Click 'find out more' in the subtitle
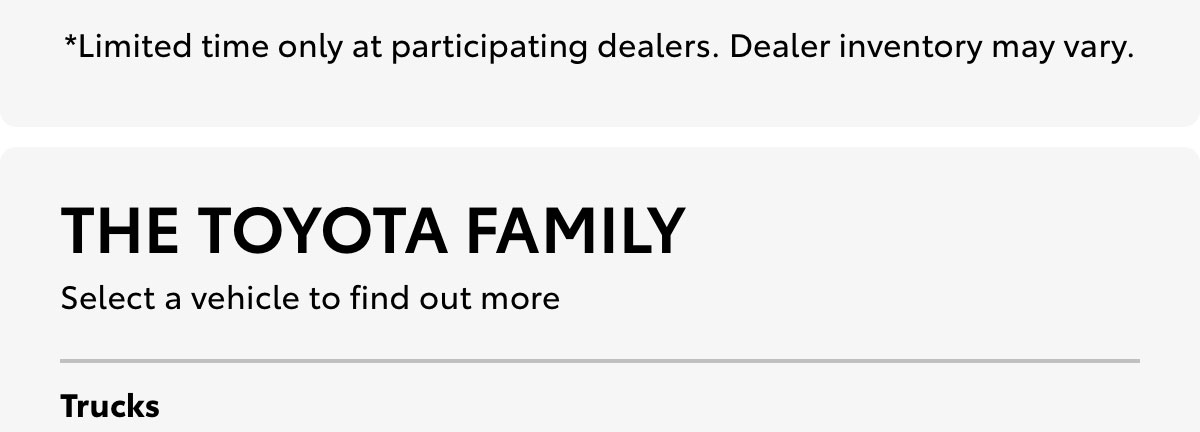This screenshot has height=432, width=1200. (454, 298)
